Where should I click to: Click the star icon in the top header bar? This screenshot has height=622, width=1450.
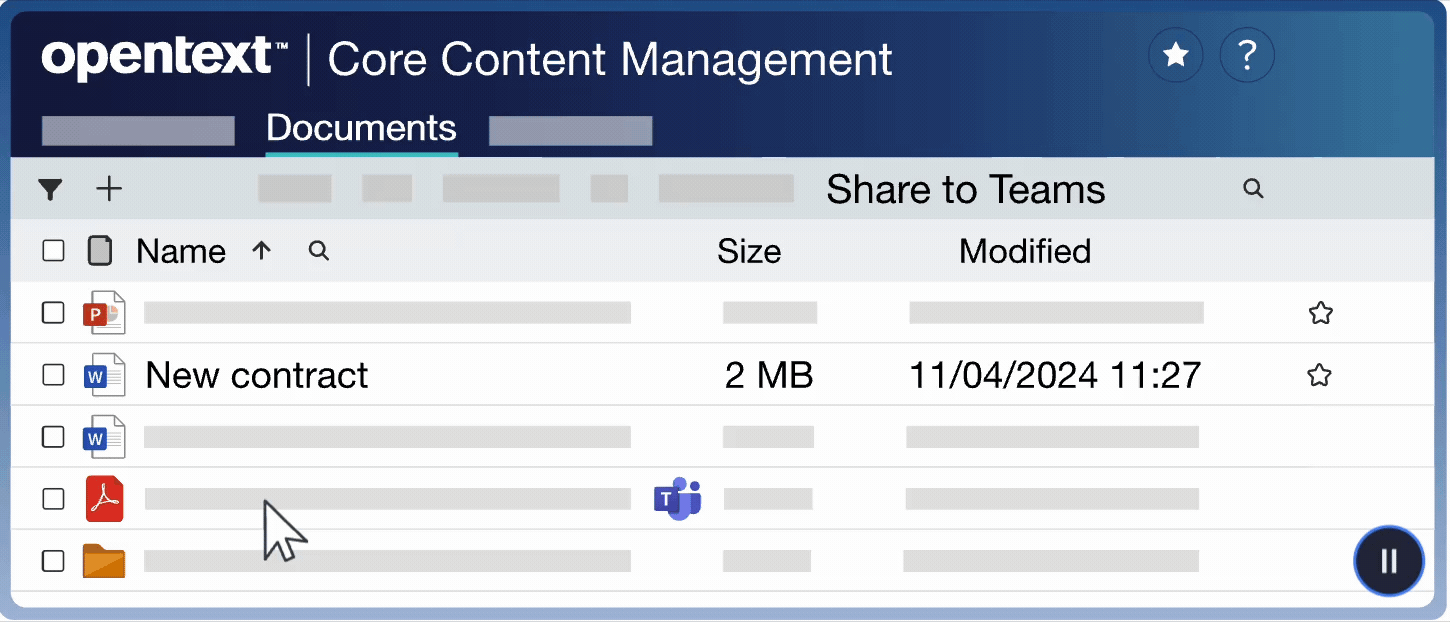coord(1175,55)
